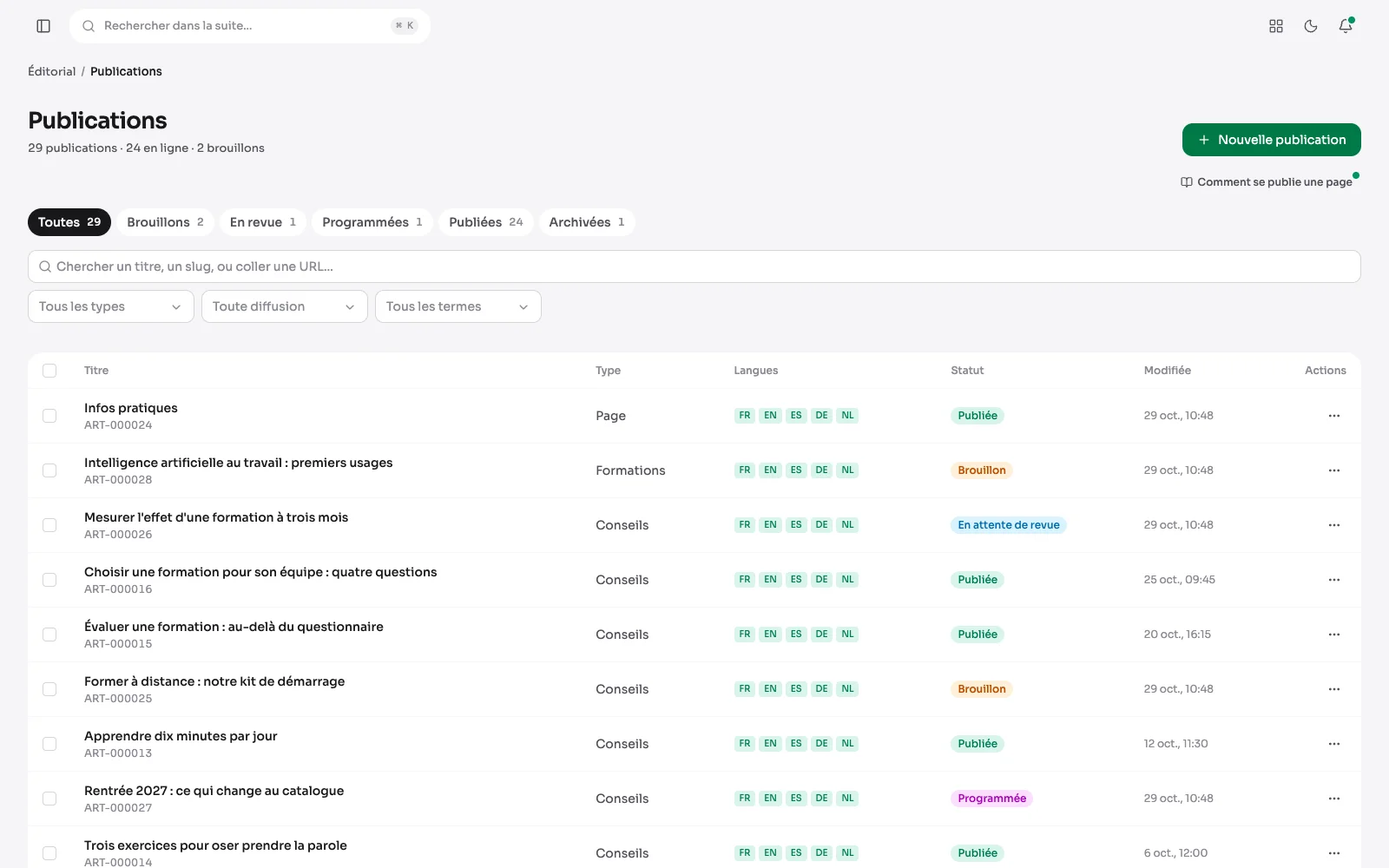Click the Programmée status badge
Viewport: 1389px width, 868px height.
(991, 799)
